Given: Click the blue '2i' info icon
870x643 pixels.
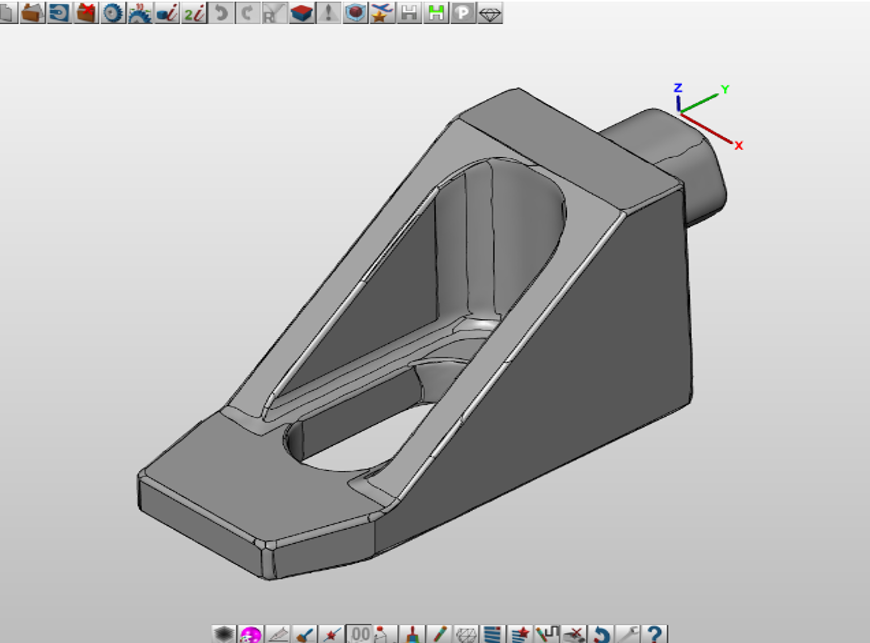Looking at the screenshot, I should pos(194,13).
